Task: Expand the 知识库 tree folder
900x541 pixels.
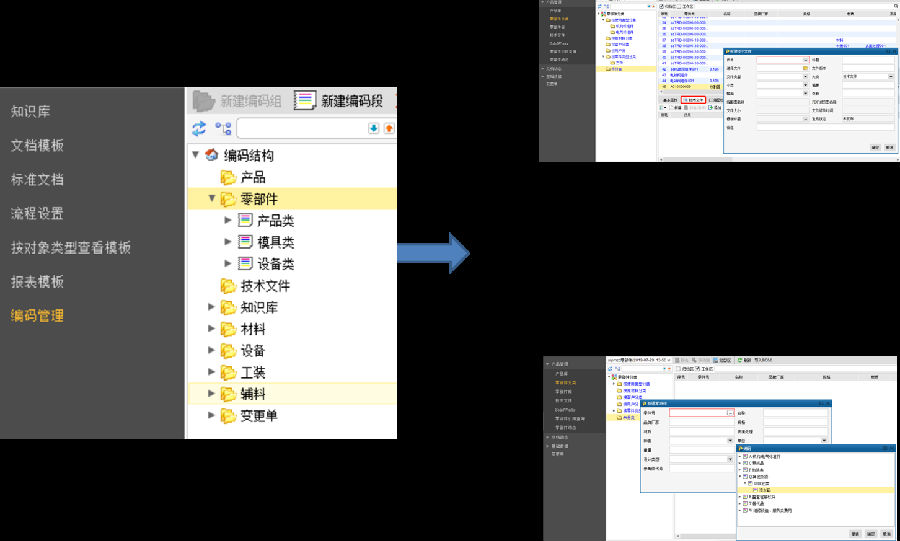Action: 211,308
